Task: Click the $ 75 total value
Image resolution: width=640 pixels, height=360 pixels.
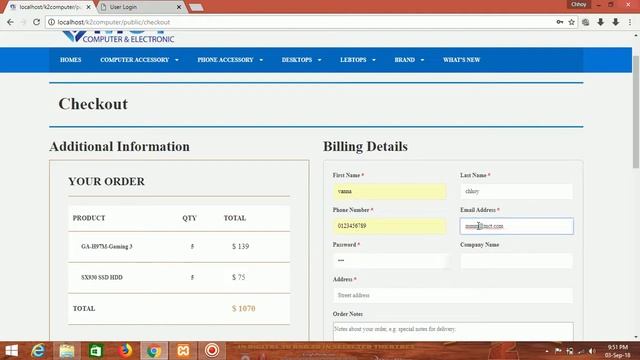Action: (238, 278)
